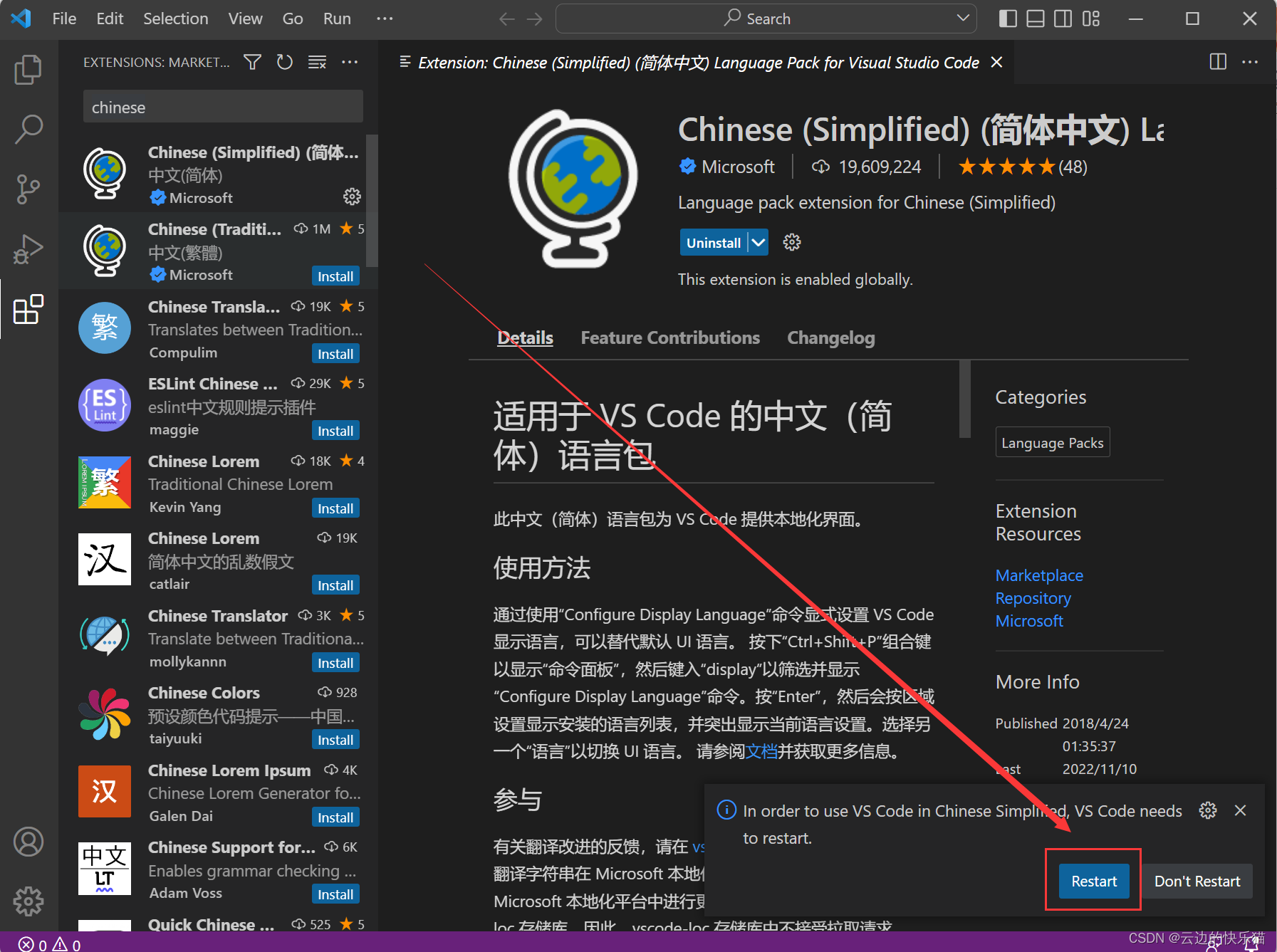Expand the top Search box chevron
Screen dimensions: 1277x952
[x=963, y=18]
